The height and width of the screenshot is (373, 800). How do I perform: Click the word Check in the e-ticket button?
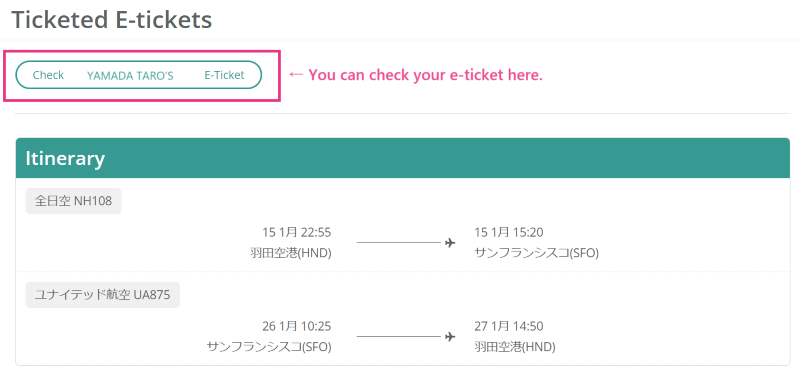pos(48,75)
